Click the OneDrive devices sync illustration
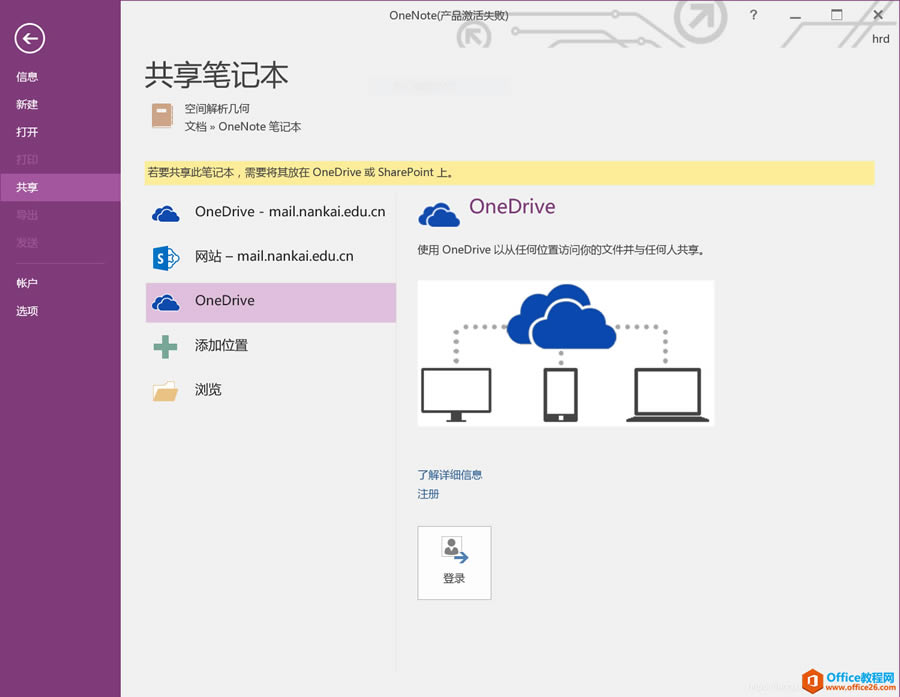The image size is (900, 697). [565, 352]
